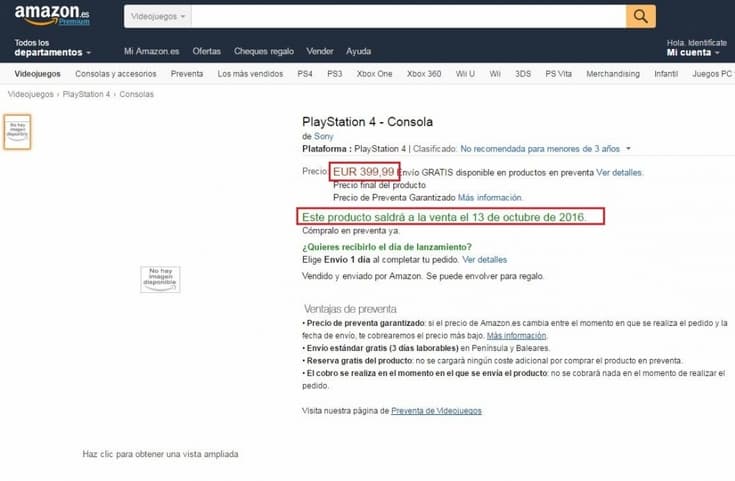
Task: Open Cheques regalo page
Action: coord(264,51)
